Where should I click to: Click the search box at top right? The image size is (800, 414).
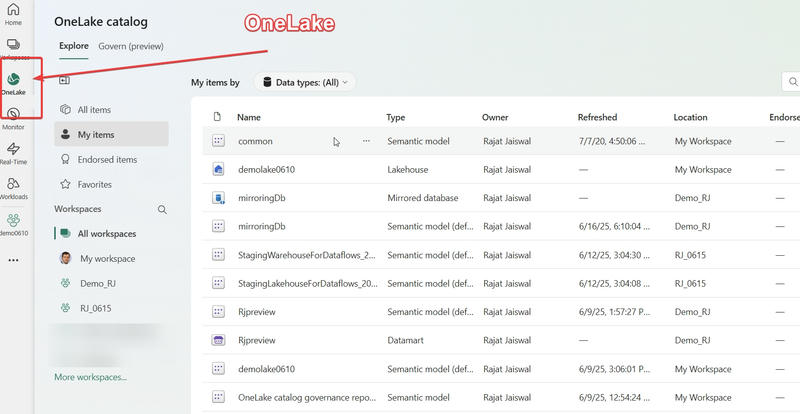click(x=791, y=82)
